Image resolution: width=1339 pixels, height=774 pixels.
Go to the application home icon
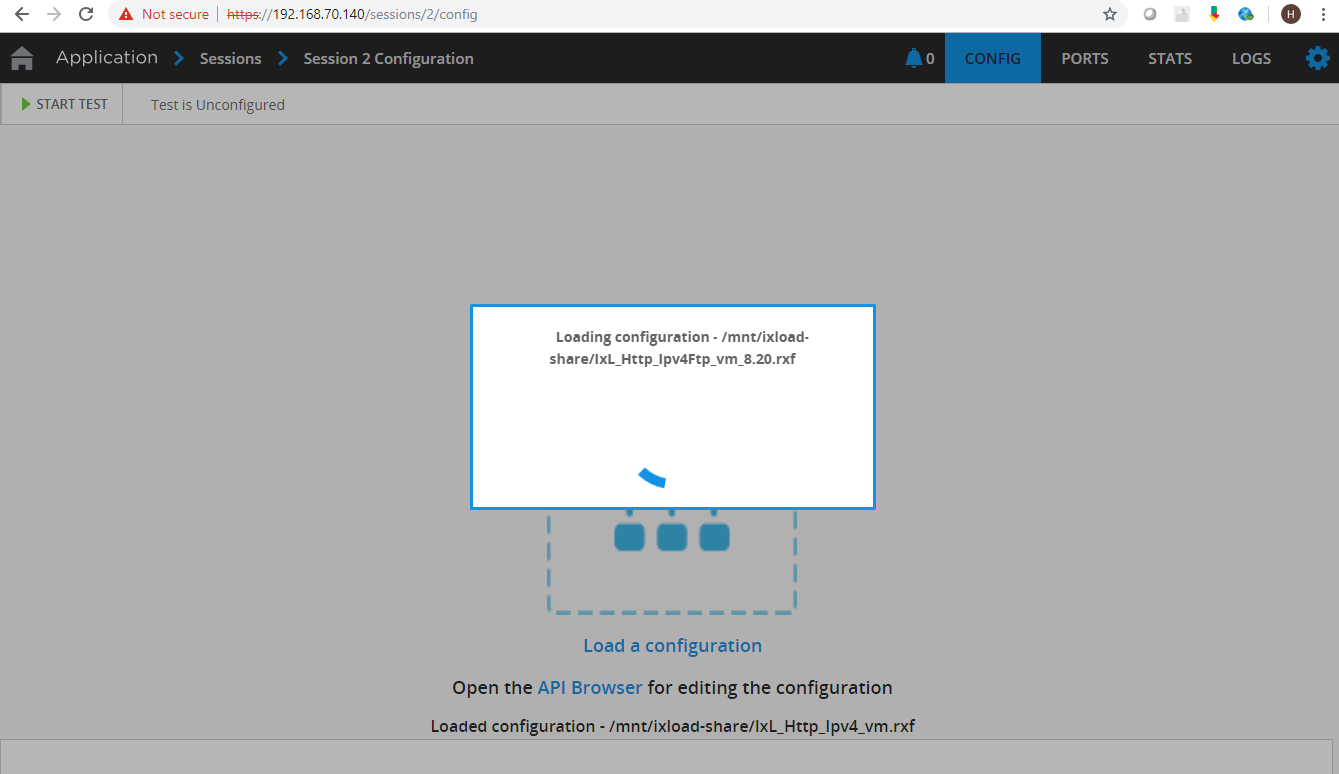tap(22, 59)
